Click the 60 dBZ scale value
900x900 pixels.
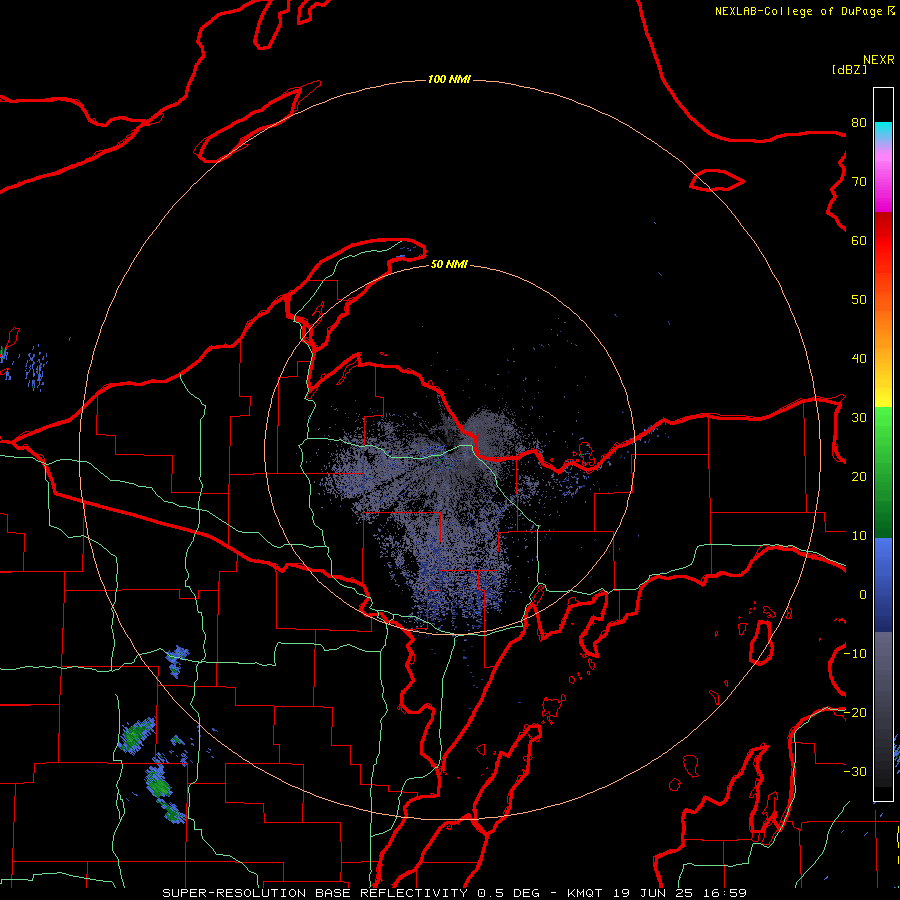pyautogui.click(x=859, y=240)
